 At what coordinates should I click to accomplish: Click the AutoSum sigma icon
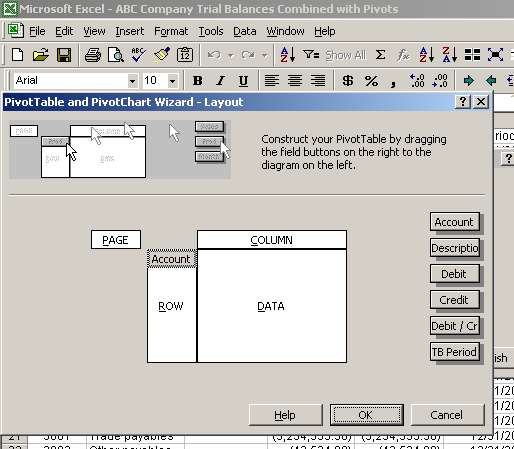(x=380, y=55)
